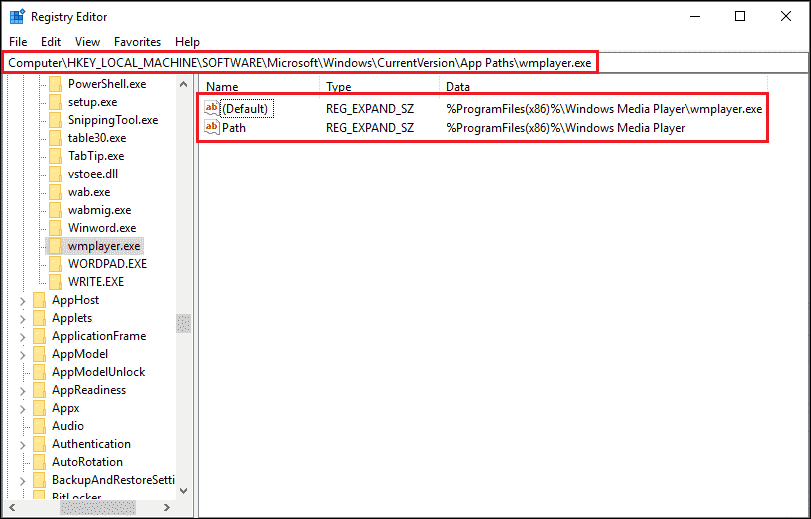811x519 pixels.
Task: Click the tree horizontal scroll right arrow
Action: click(167, 508)
